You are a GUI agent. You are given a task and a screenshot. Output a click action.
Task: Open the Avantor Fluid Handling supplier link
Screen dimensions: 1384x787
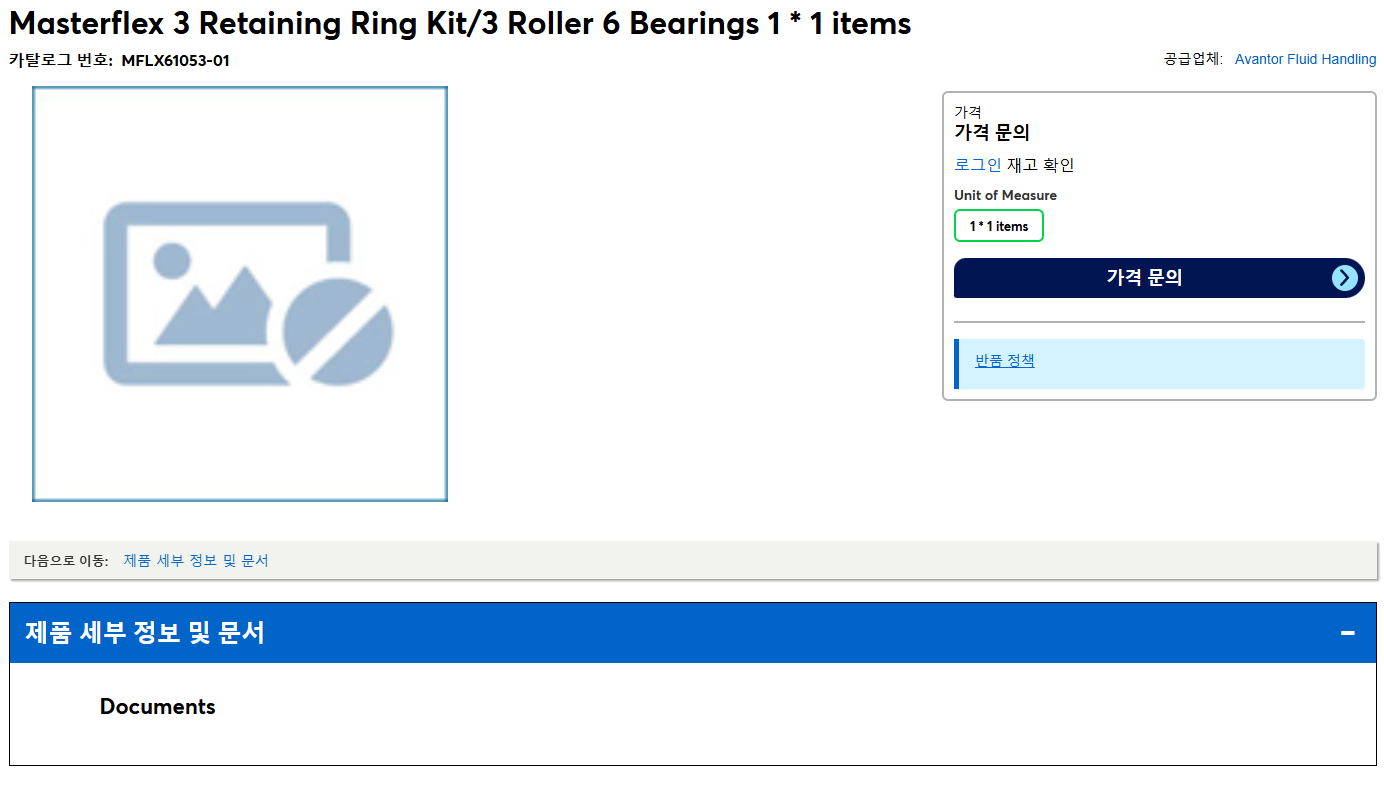1305,60
